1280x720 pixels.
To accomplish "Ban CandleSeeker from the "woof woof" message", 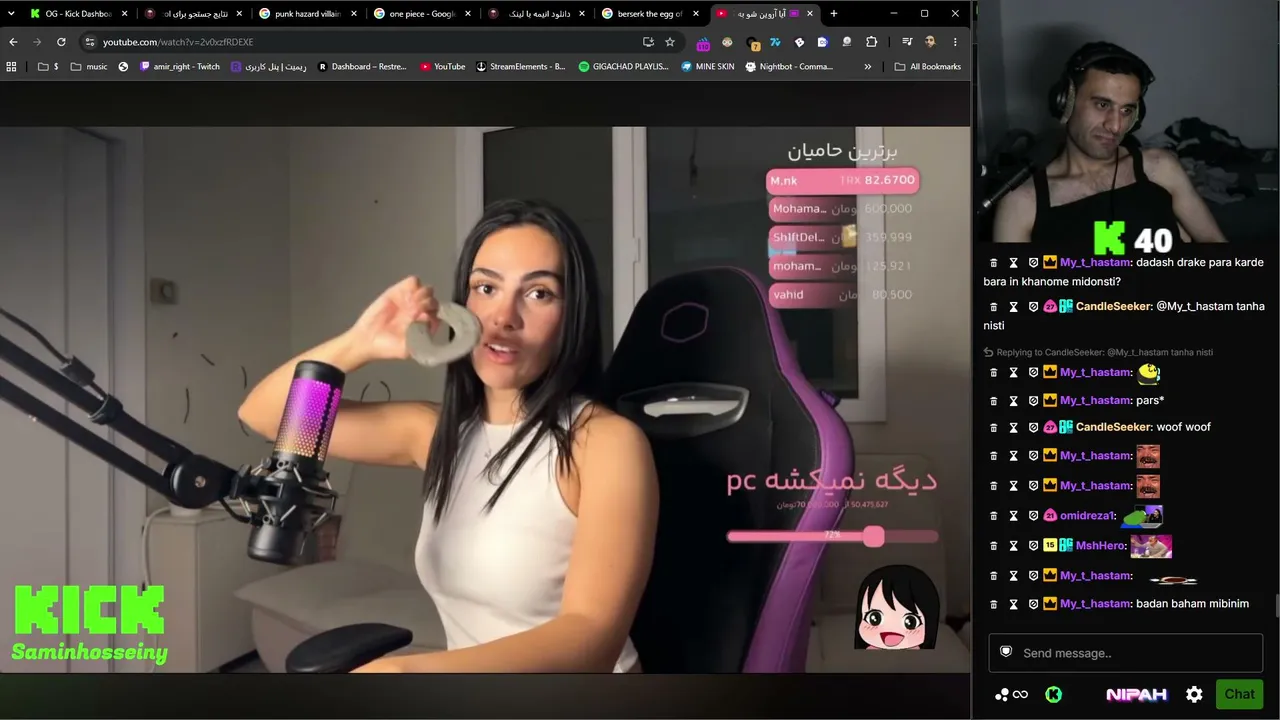I will click(x=1033, y=428).
